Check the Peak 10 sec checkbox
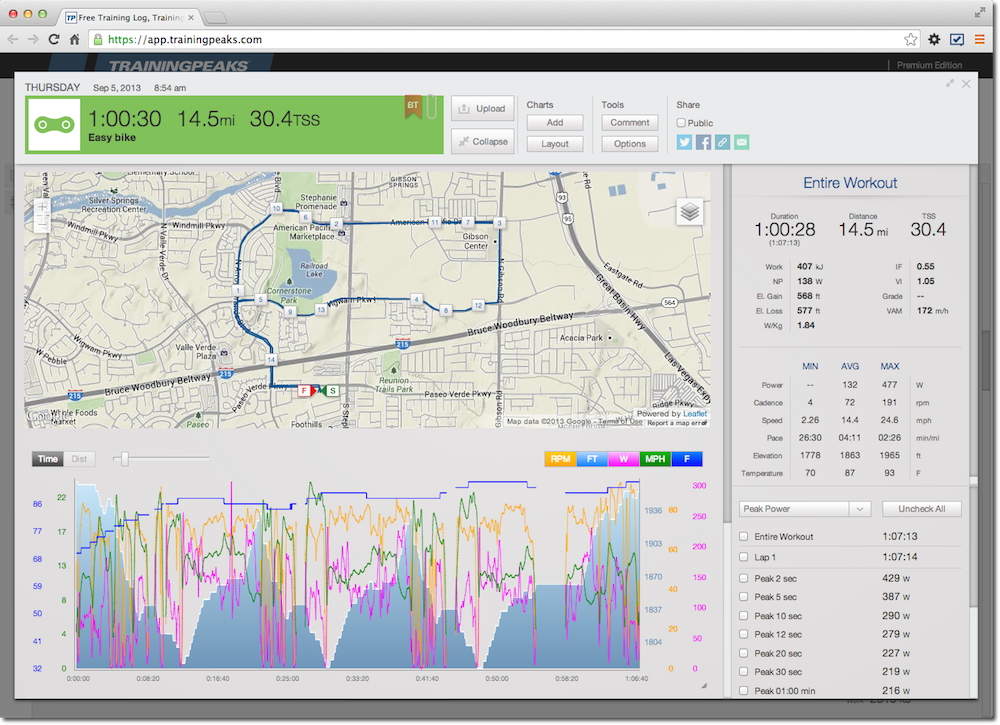Image resolution: width=1000 pixels, height=725 pixels. pos(744,615)
